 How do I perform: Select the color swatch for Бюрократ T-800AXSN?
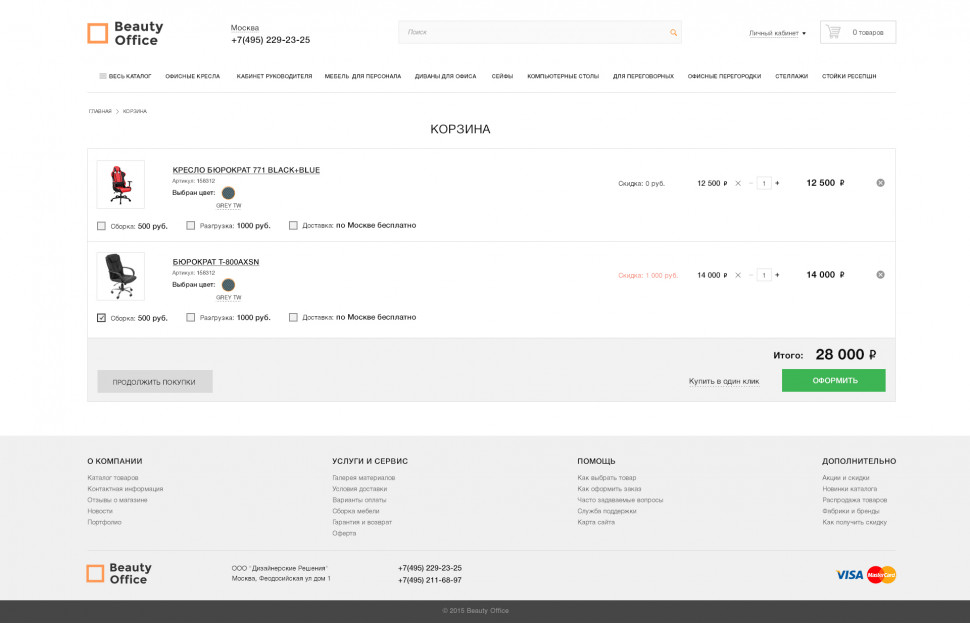pos(228,284)
